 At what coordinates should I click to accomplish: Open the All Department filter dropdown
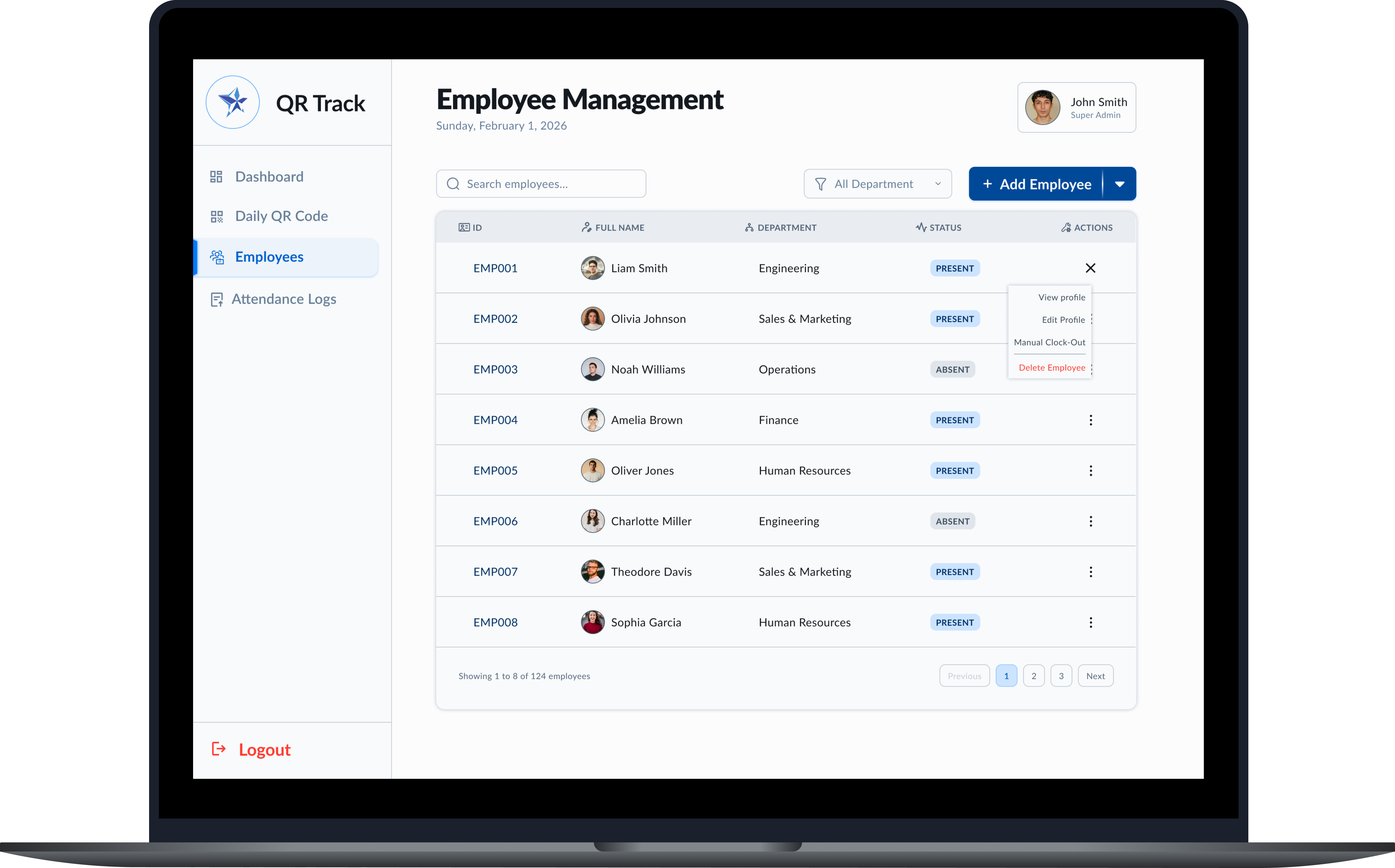(x=877, y=184)
